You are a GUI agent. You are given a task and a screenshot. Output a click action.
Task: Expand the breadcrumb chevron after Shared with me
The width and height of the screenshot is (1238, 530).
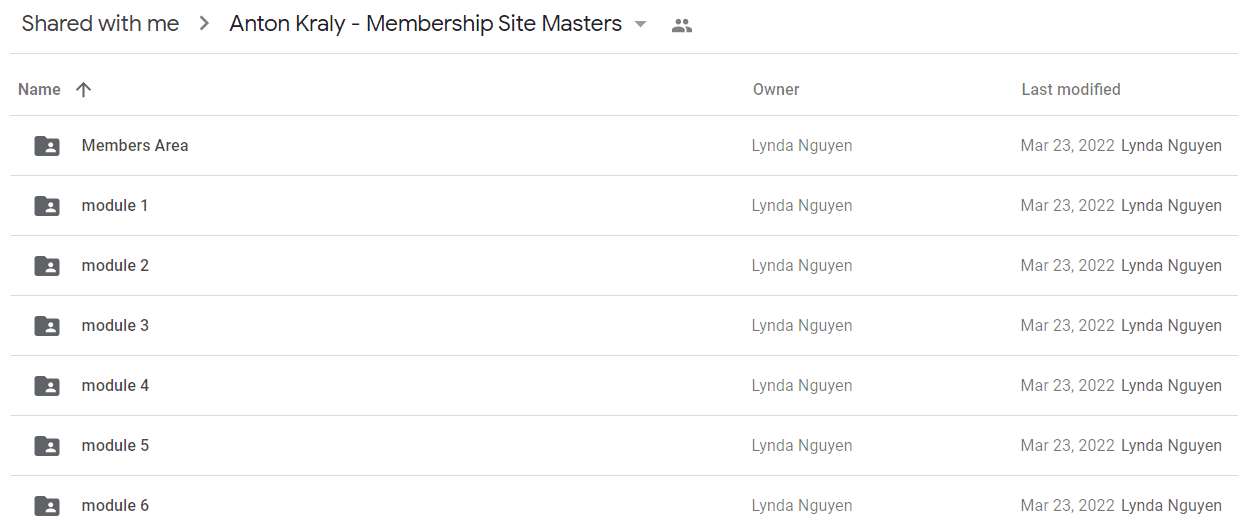pos(205,24)
